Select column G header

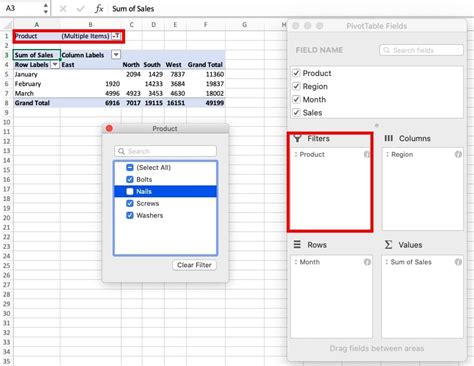pos(245,25)
